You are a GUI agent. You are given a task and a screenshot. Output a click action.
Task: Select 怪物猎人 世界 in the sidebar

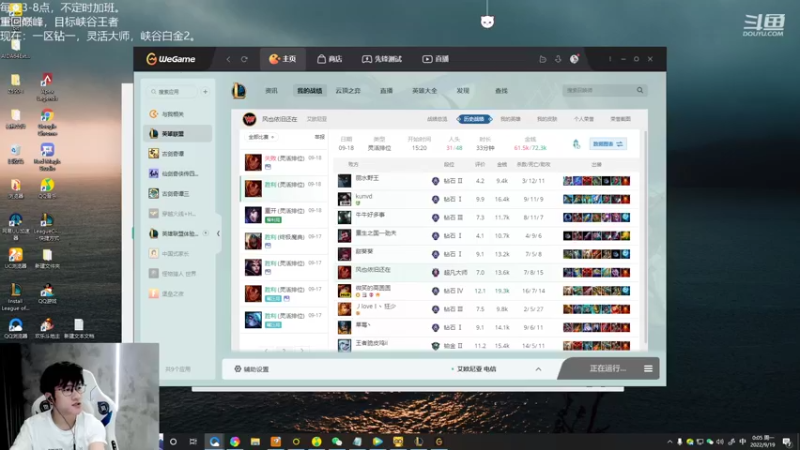(178, 273)
